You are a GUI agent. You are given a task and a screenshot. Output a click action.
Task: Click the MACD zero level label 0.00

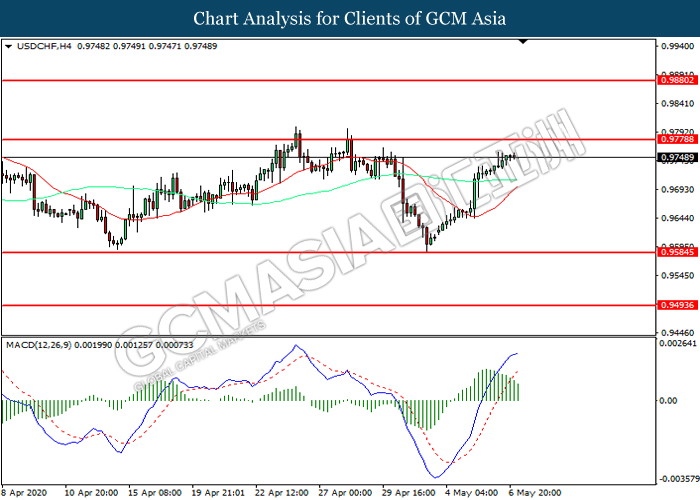pyautogui.click(x=668, y=400)
